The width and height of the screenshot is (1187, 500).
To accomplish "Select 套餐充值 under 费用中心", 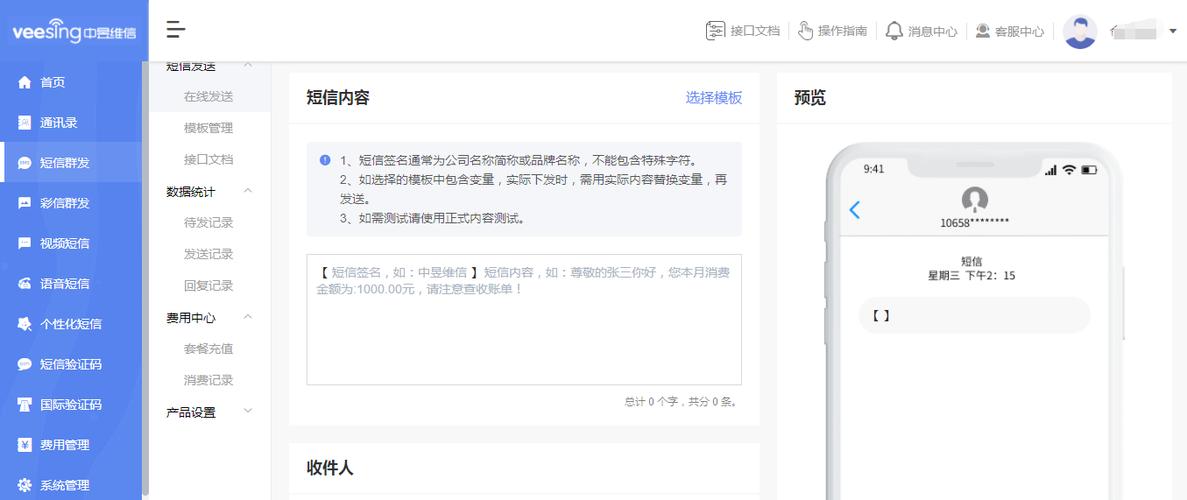I will 208,349.
